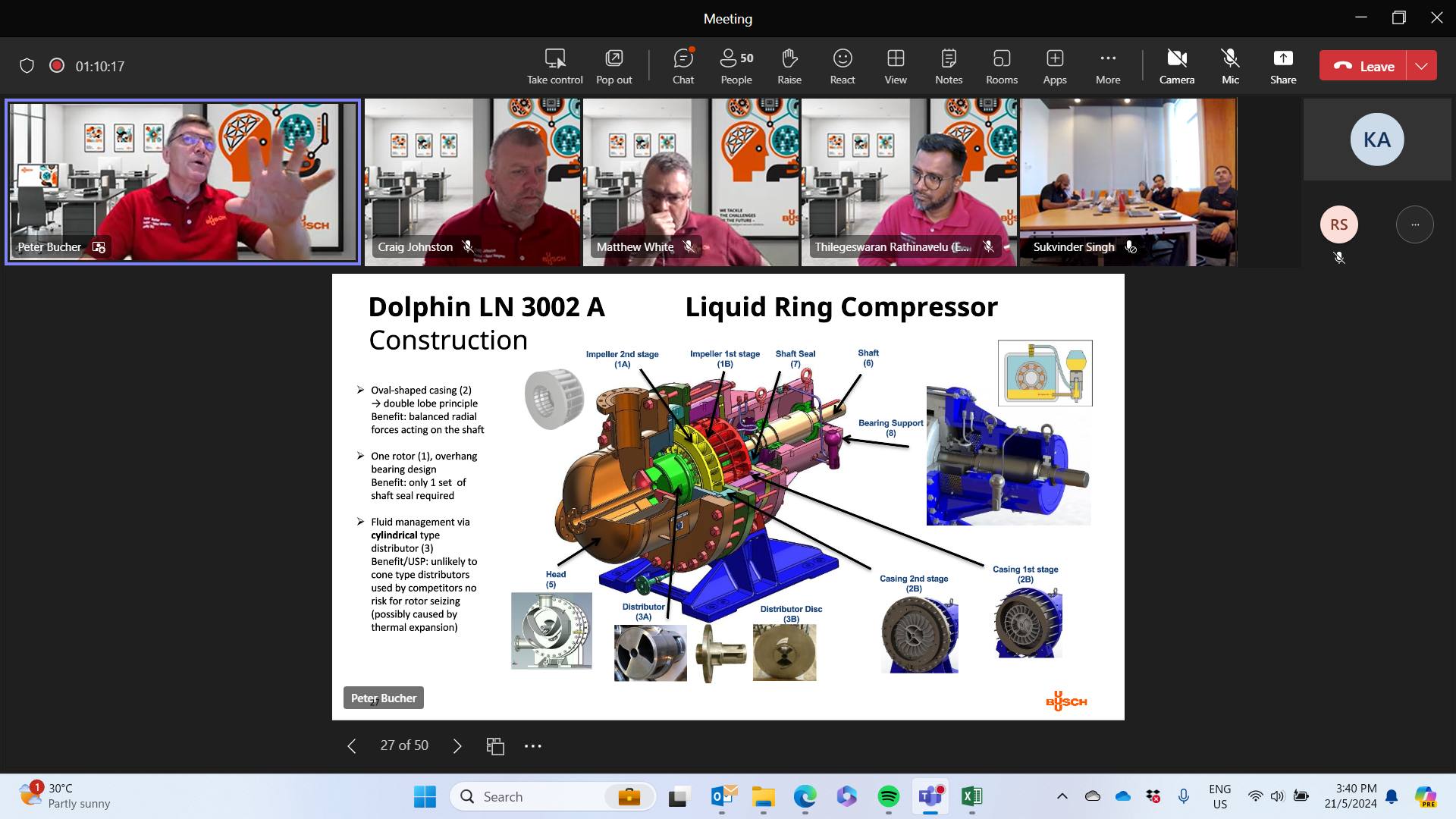Open more slide options ellipsis
1456x819 pixels.
533,746
